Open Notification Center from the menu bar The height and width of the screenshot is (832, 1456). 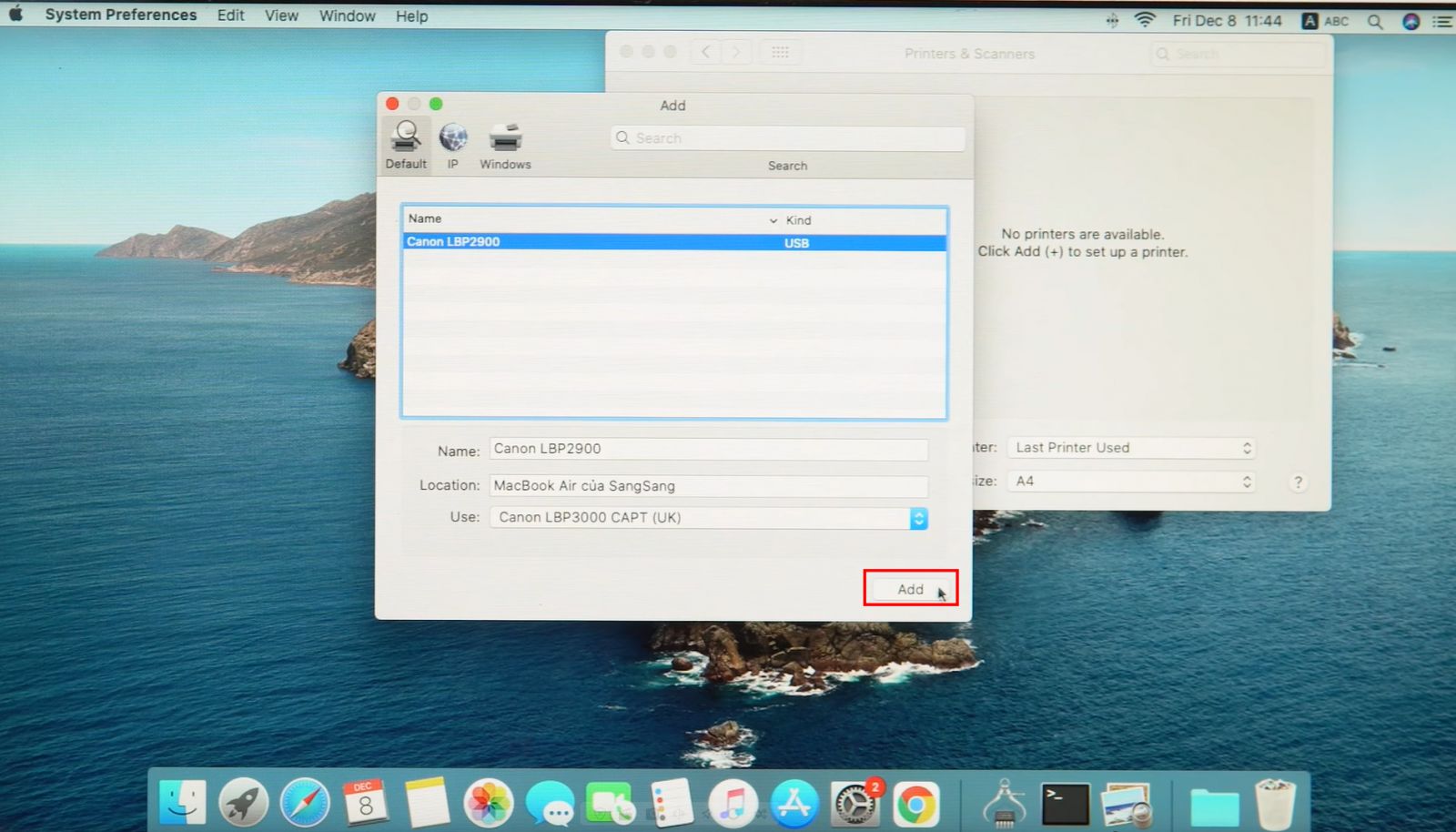(x=1442, y=21)
